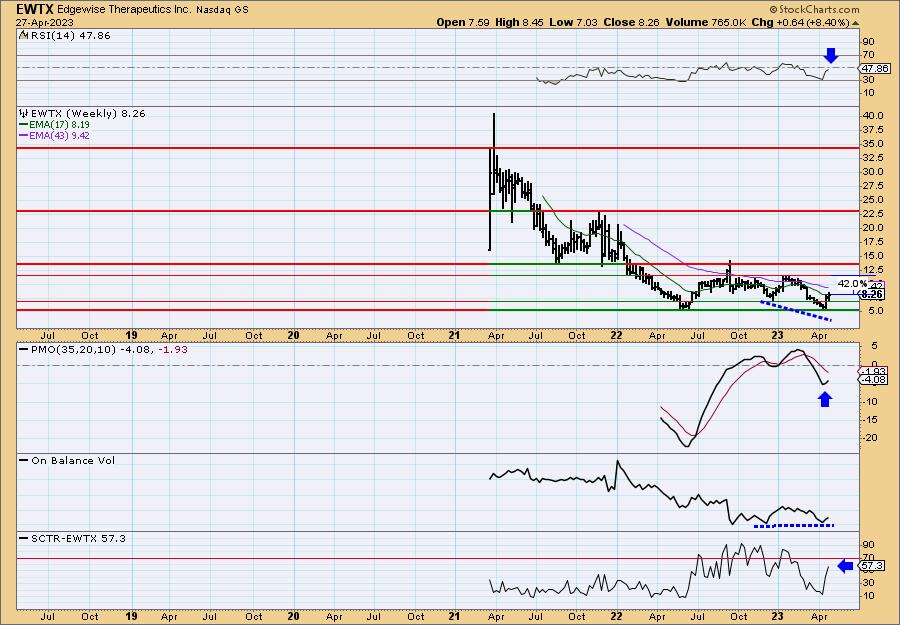Click the -4.08 PMO value tag on the right axis
Viewport: 900px width, 625px height.
(874, 380)
